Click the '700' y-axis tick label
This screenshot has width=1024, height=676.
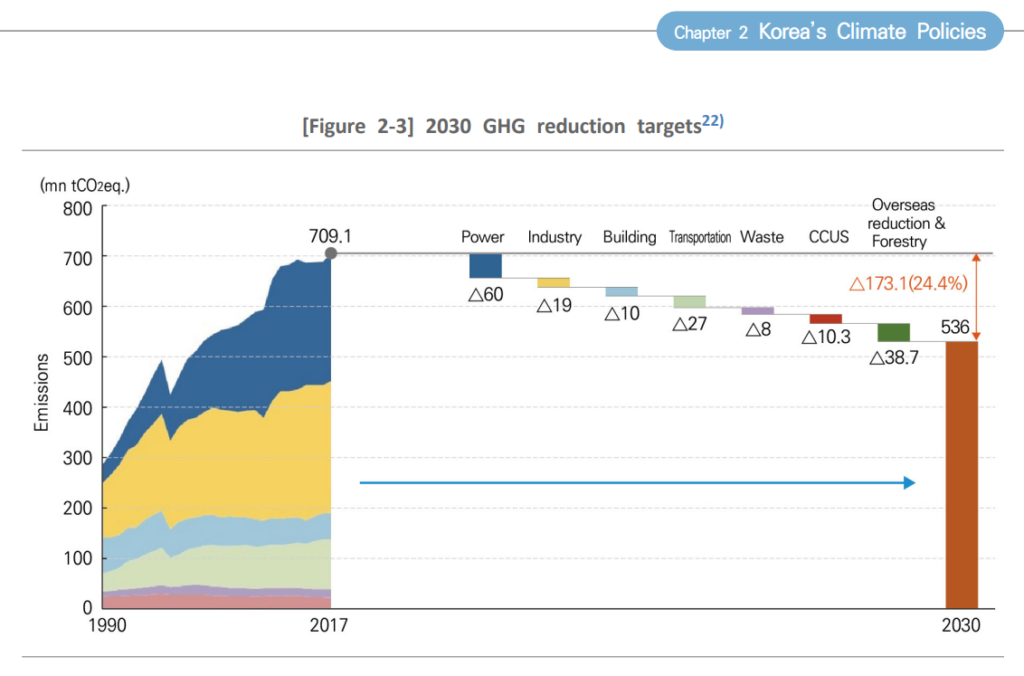[78, 259]
